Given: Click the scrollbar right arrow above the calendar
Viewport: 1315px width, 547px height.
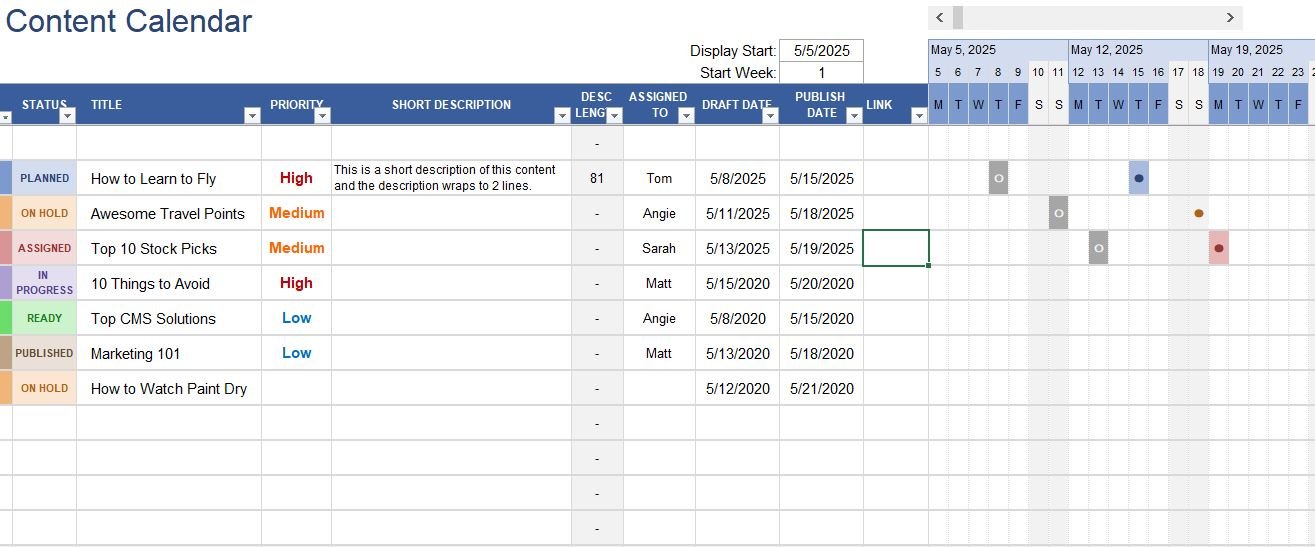Looking at the screenshot, I should tap(1230, 18).
